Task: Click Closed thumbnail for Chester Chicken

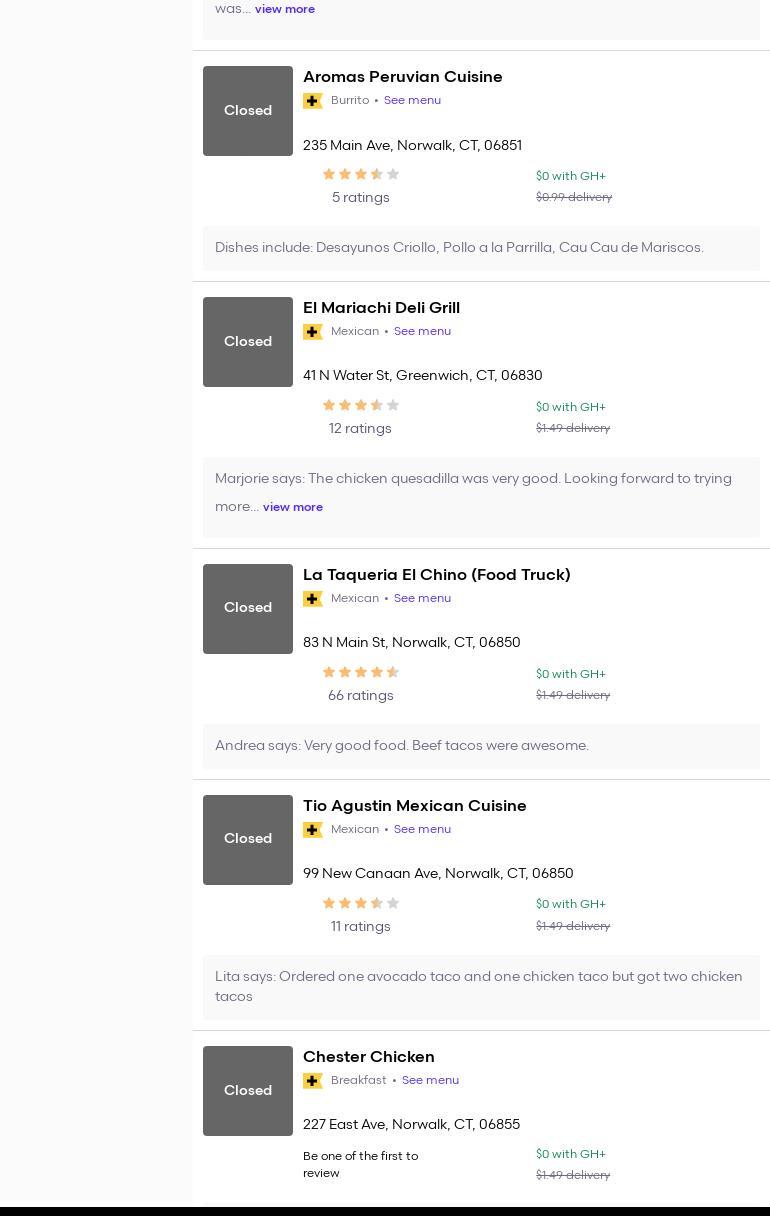Action: tap(248, 1091)
